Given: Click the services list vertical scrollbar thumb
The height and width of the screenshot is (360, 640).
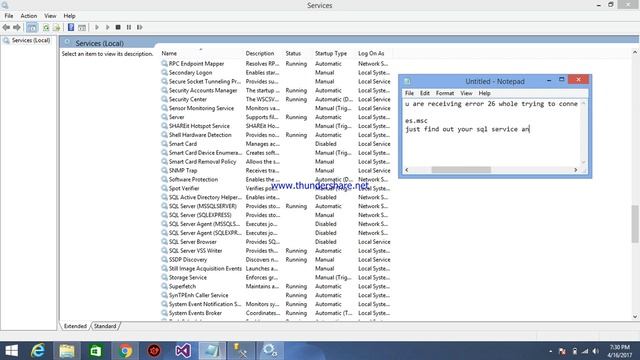Looking at the screenshot, I should (635, 224).
